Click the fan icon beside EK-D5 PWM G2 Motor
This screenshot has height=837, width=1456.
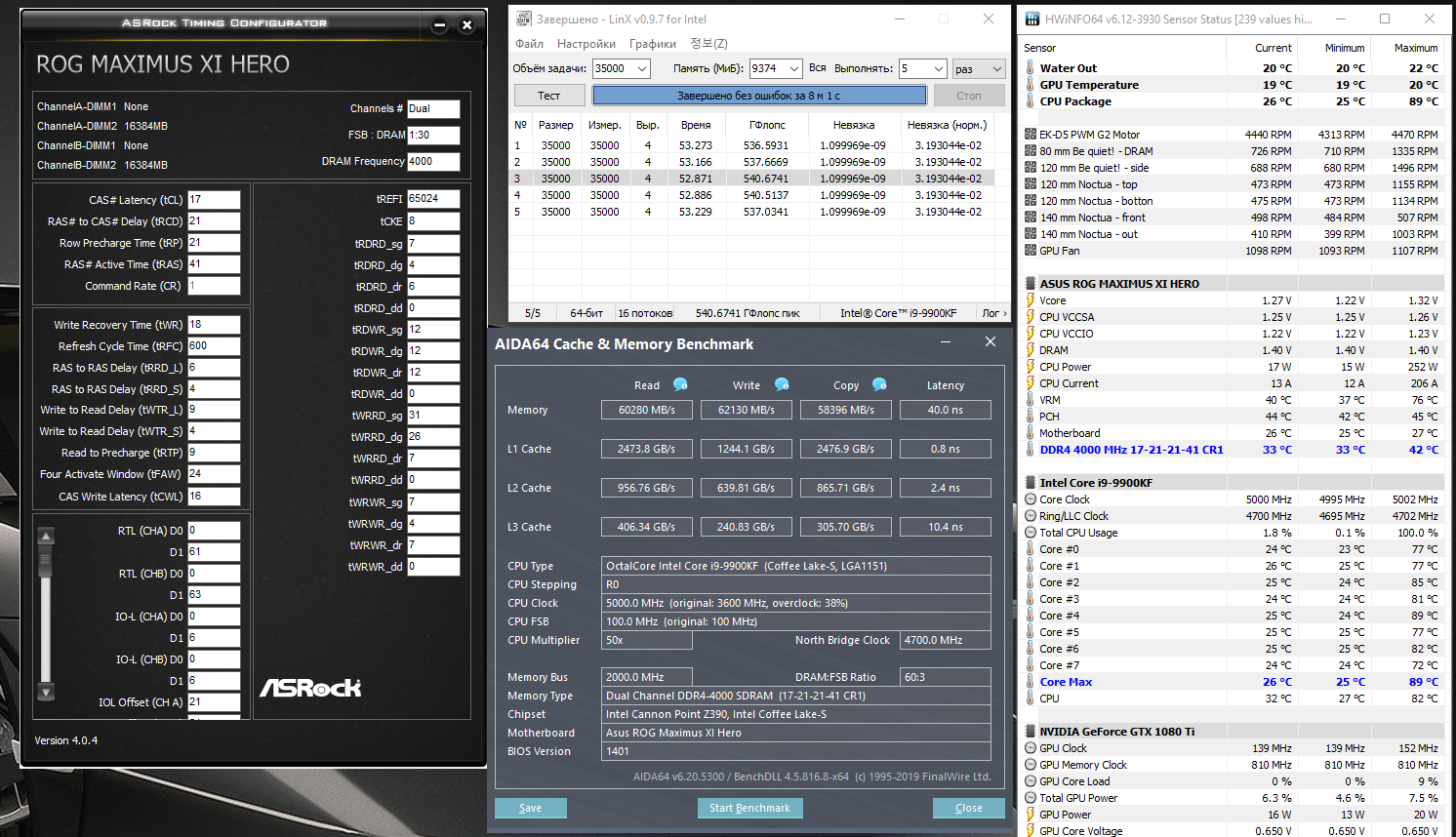1031,135
